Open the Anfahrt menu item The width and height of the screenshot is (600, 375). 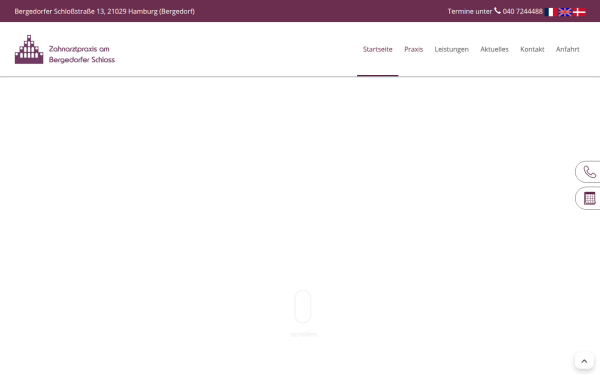(x=567, y=49)
